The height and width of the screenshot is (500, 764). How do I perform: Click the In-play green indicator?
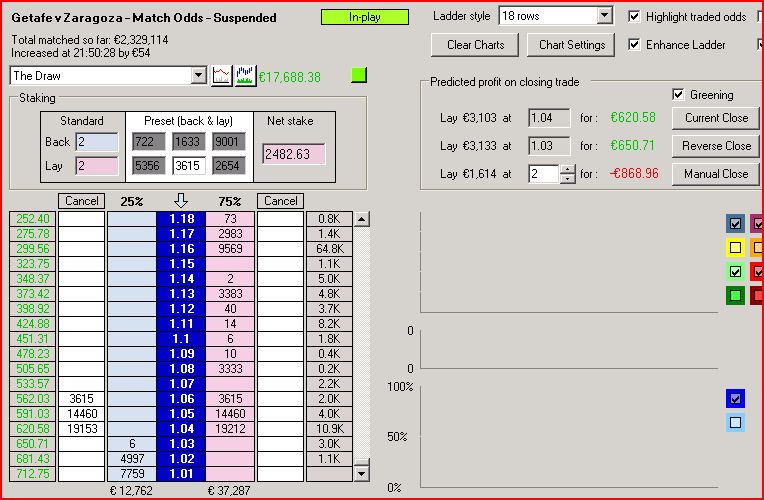click(x=365, y=17)
